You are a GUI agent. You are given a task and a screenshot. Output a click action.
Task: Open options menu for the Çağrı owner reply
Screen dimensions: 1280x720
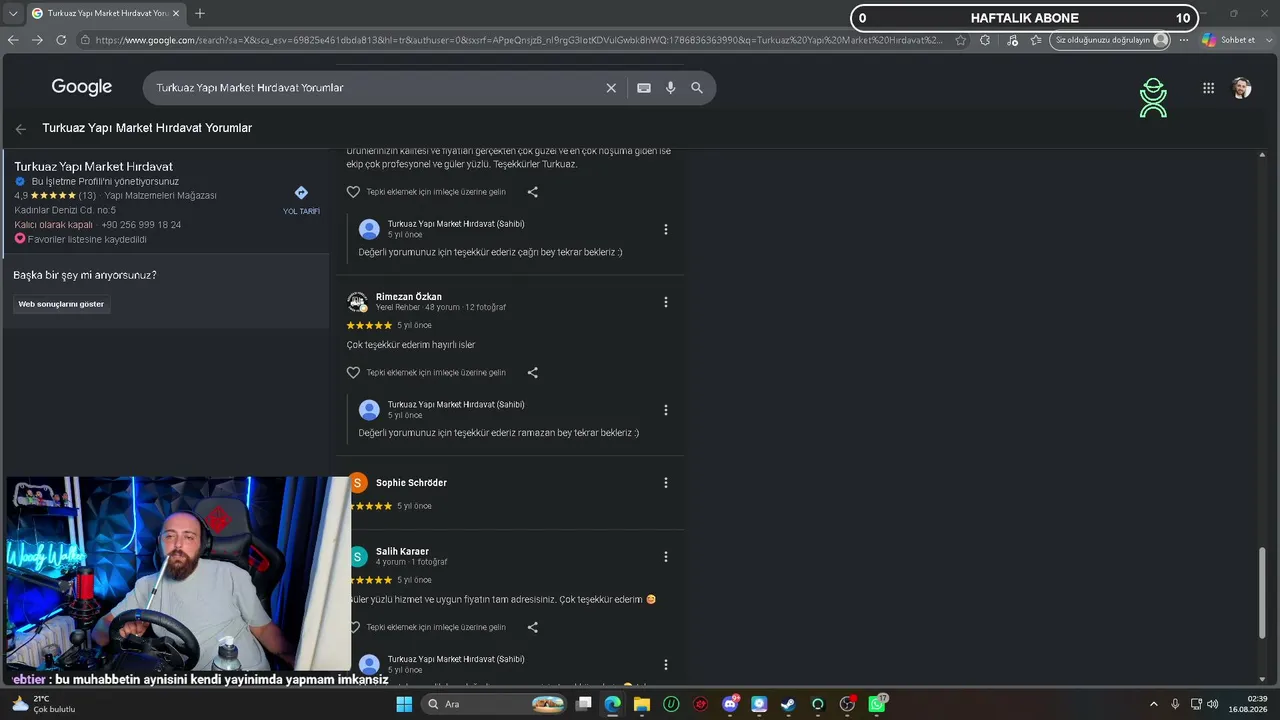pos(666,230)
